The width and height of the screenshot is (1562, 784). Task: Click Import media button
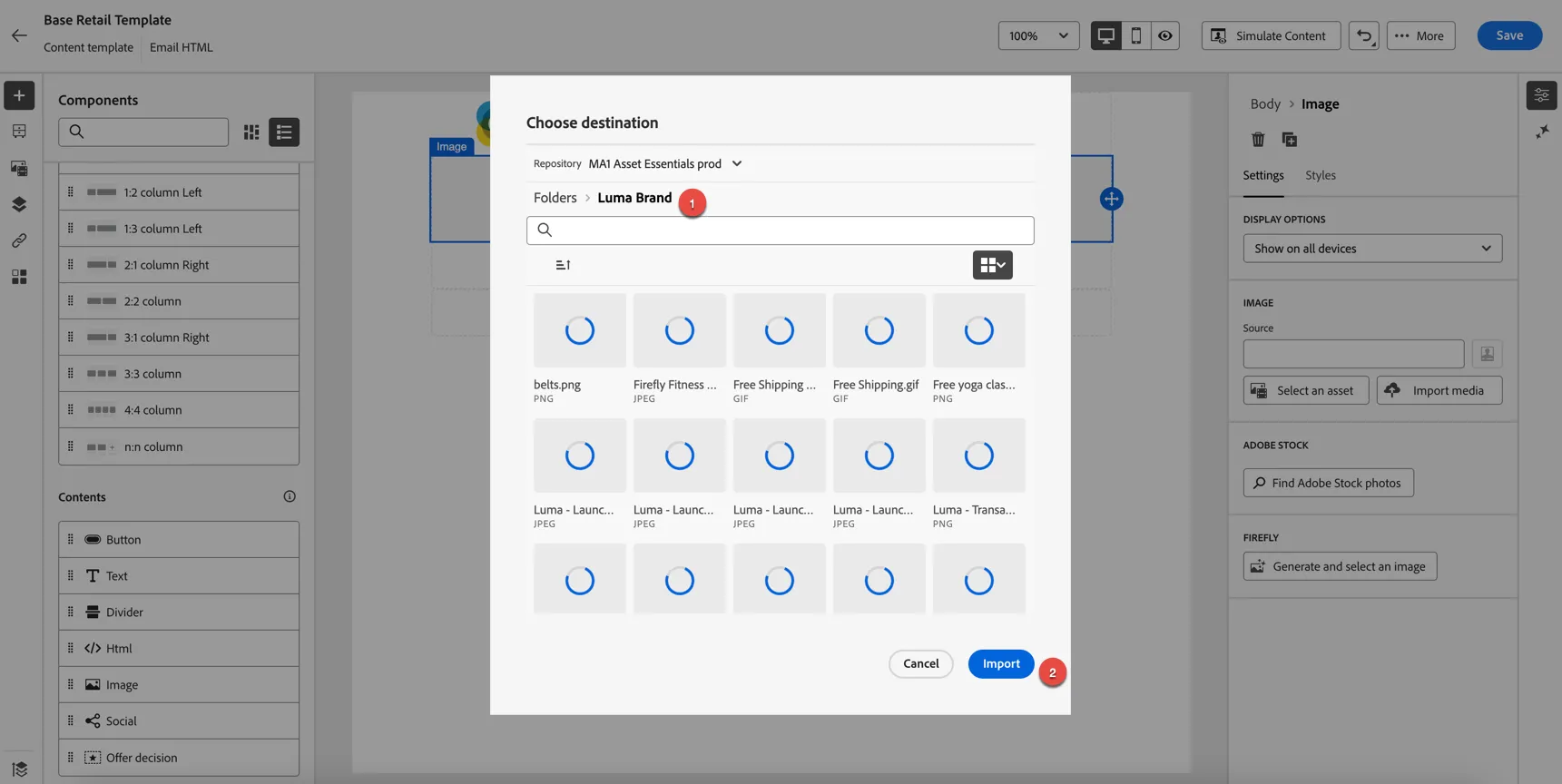(x=1439, y=390)
